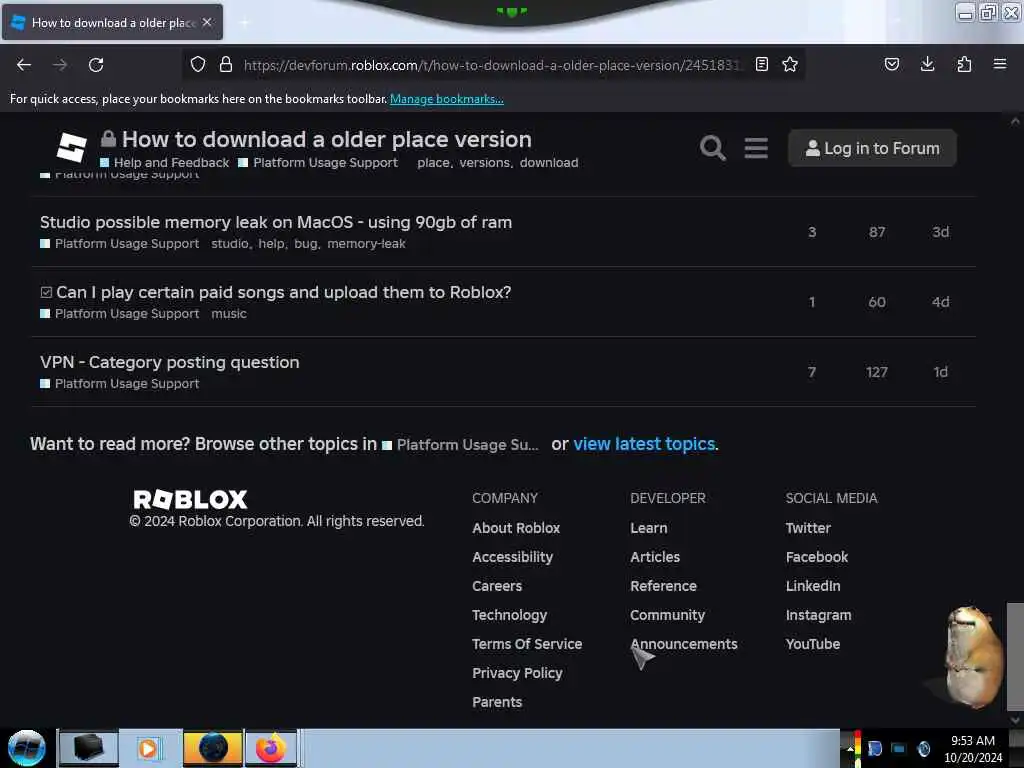The width and height of the screenshot is (1024, 768).
Task: Open Facebook social link
Action: [x=817, y=557]
